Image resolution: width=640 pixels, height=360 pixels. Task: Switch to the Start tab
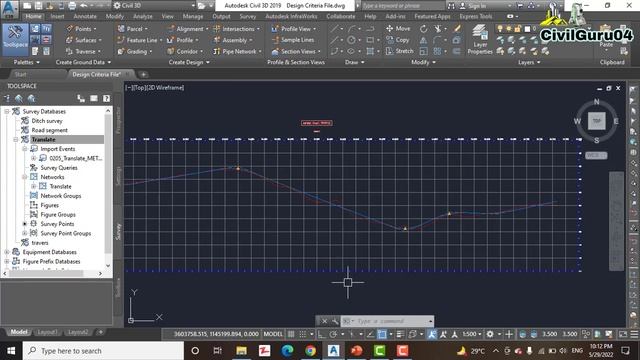click(x=20, y=74)
